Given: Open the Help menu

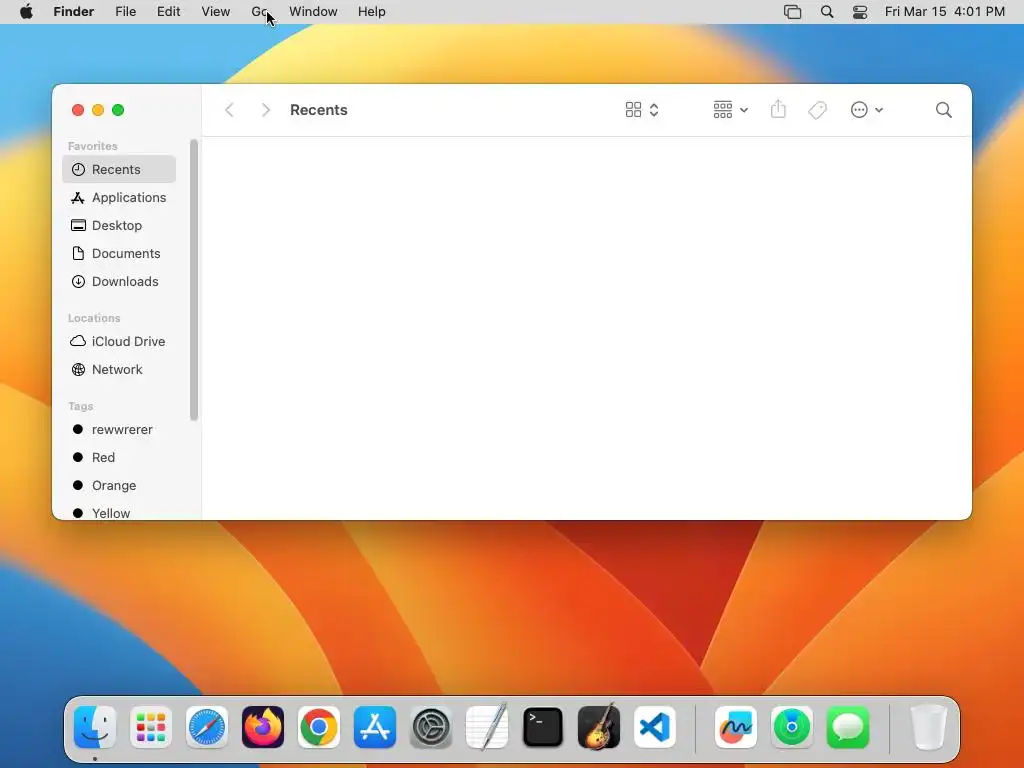Looking at the screenshot, I should pyautogui.click(x=372, y=12).
